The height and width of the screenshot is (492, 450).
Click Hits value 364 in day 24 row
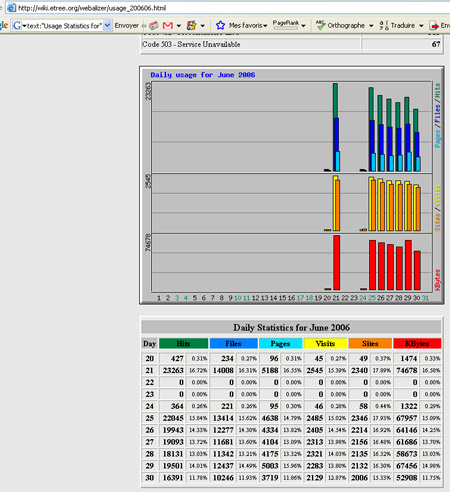click(x=177, y=406)
